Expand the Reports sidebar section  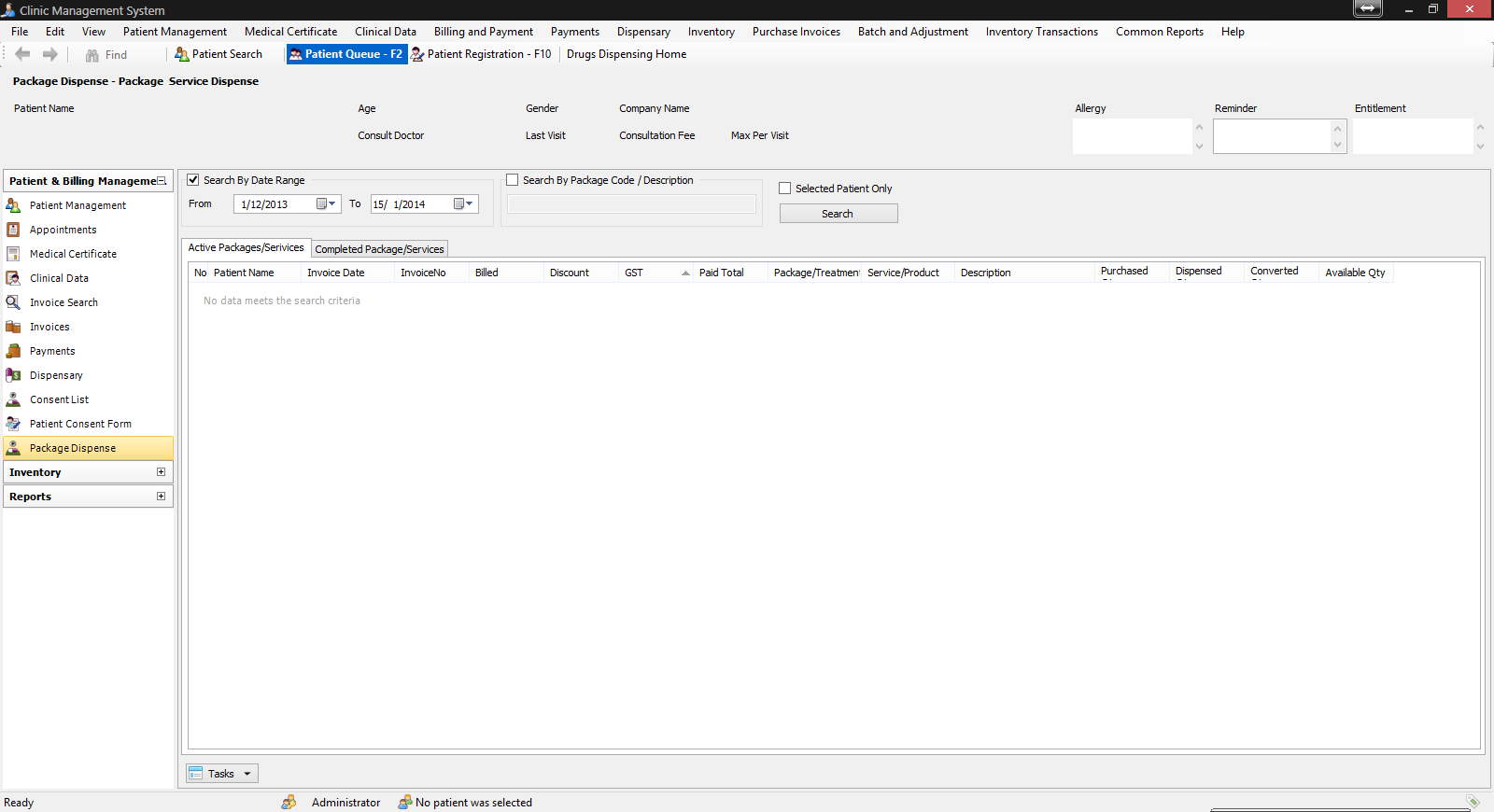162,497
